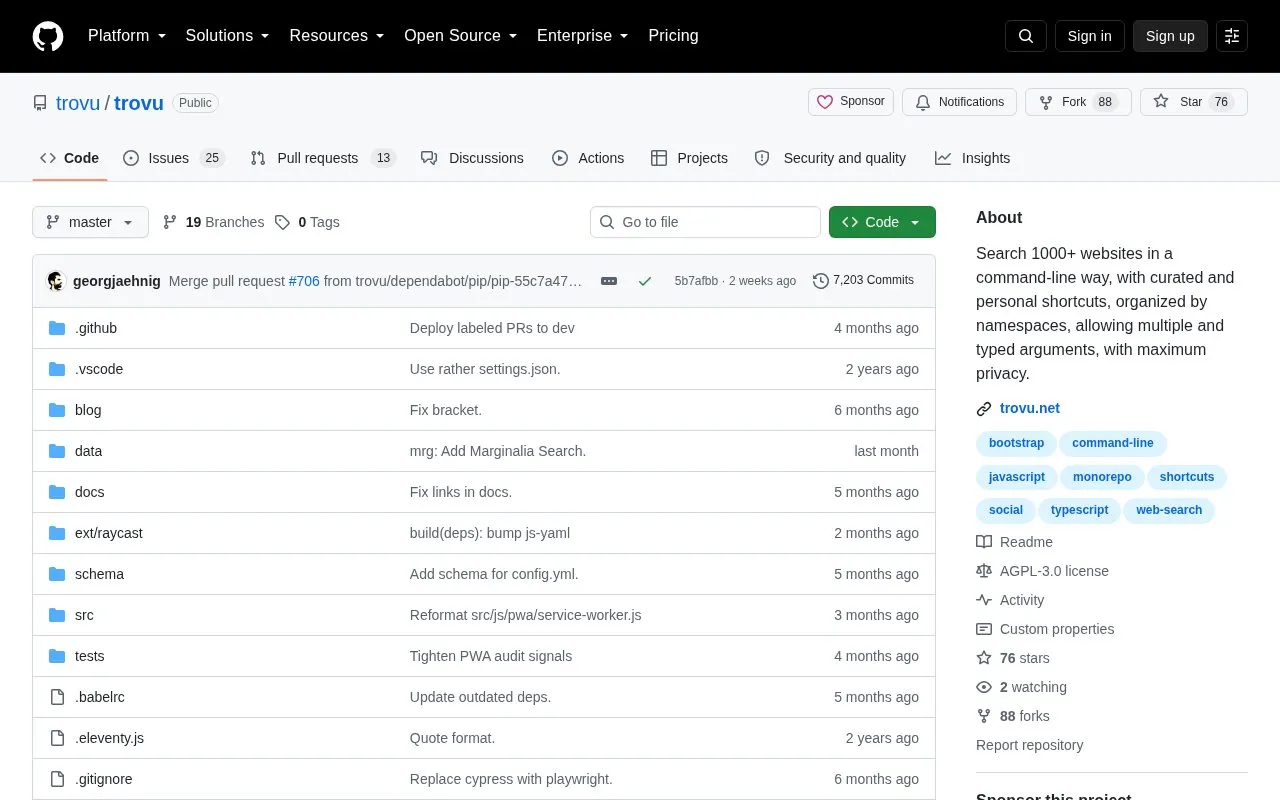The image size is (1280, 800).
Task: Click the Notifications bell button
Action: [960, 102]
